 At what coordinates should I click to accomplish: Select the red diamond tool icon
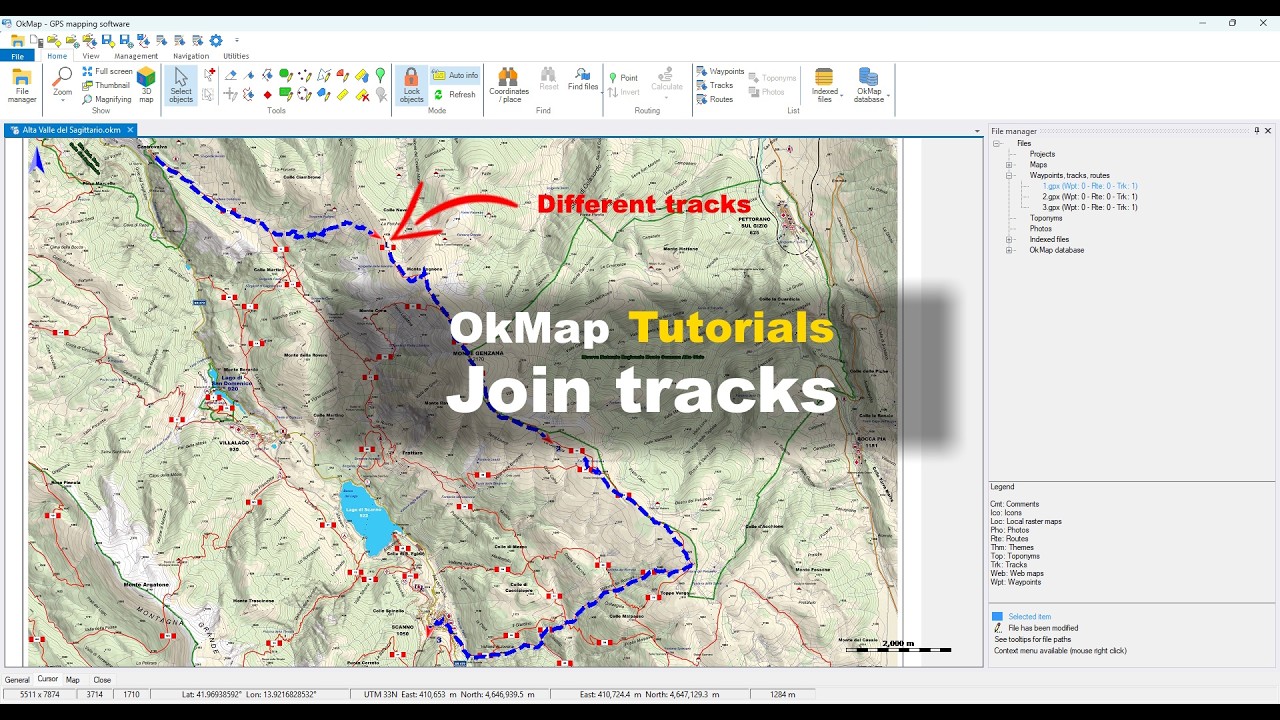coord(267,95)
